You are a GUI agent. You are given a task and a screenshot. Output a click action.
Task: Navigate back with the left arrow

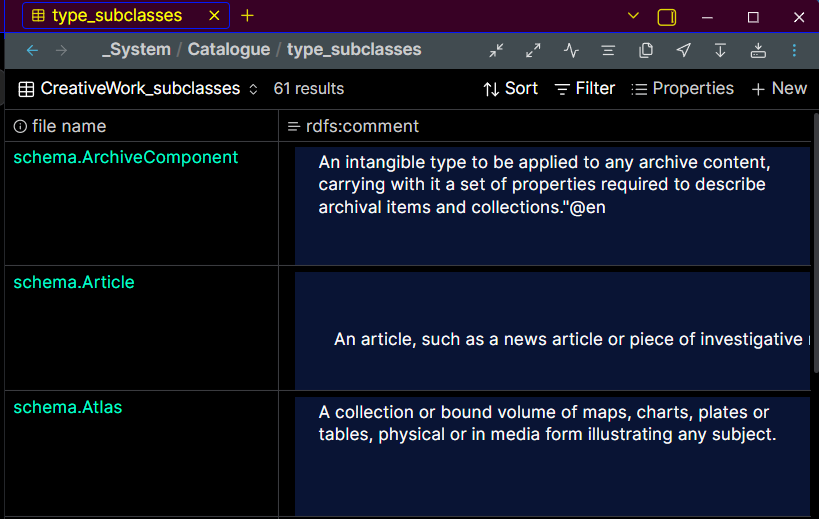pos(32,50)
